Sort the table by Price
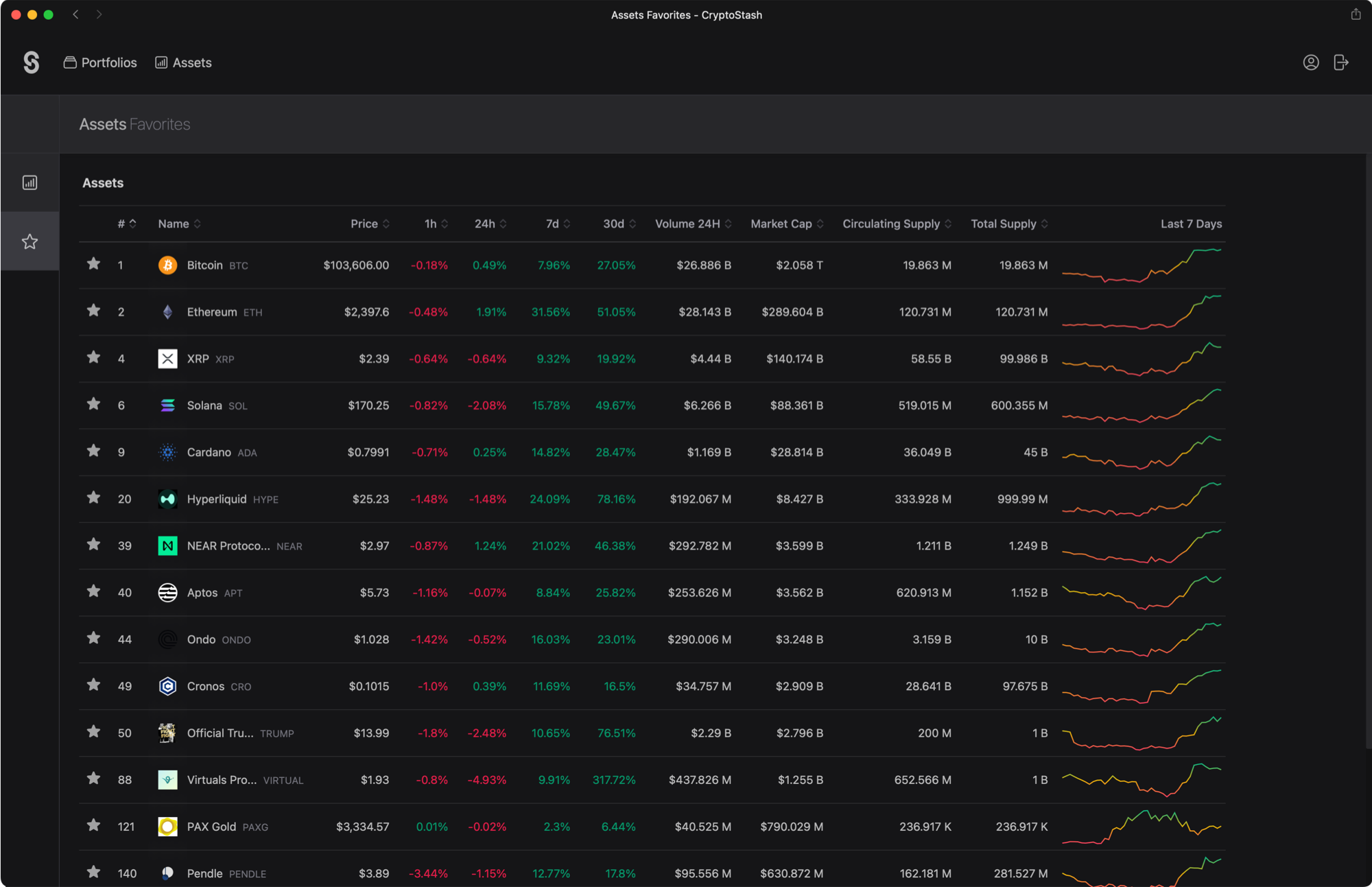The width and height of the screenshot is (1372, 887). click(370, 224)
